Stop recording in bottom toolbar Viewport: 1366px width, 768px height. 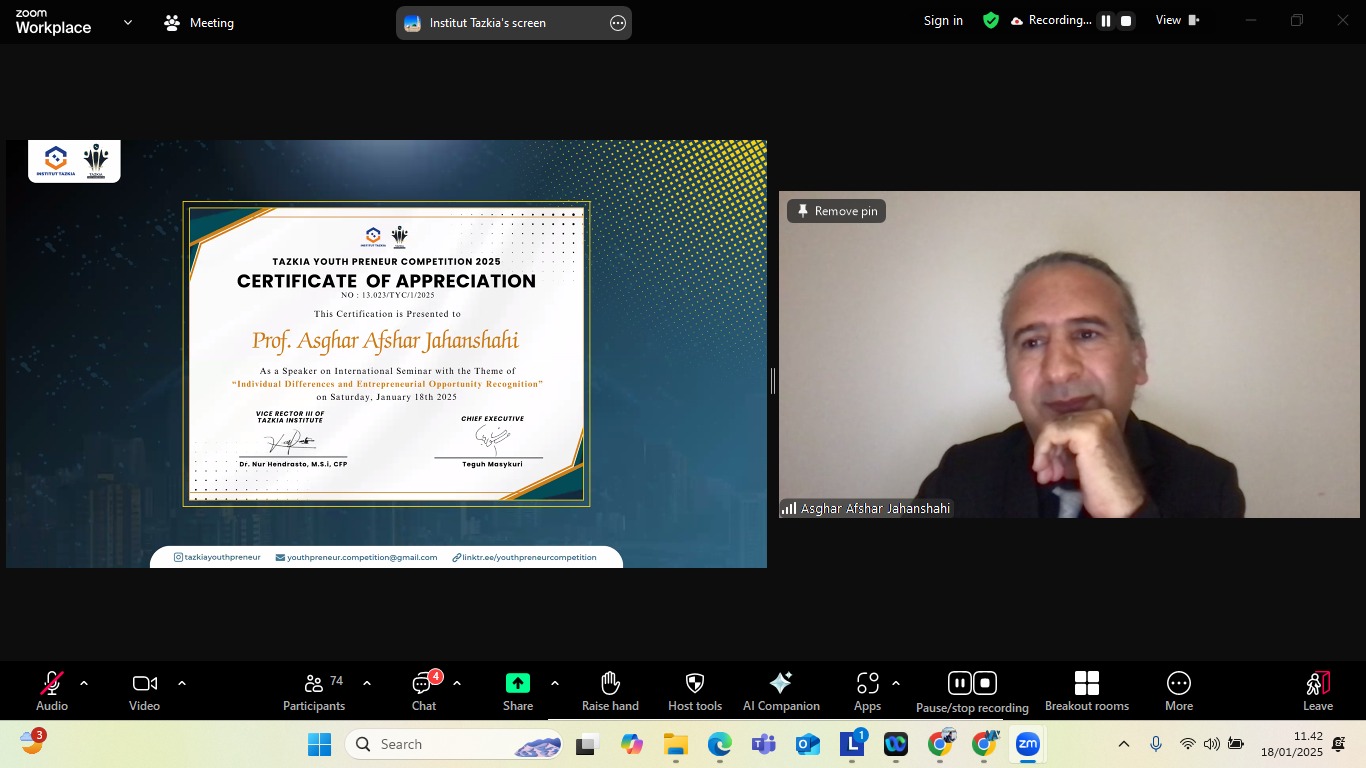985,683
